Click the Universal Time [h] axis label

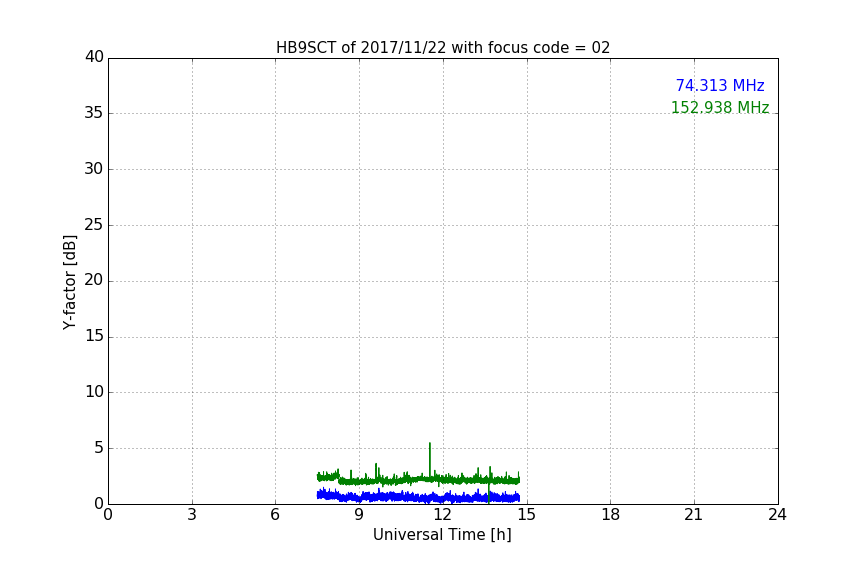click(442, 535)
